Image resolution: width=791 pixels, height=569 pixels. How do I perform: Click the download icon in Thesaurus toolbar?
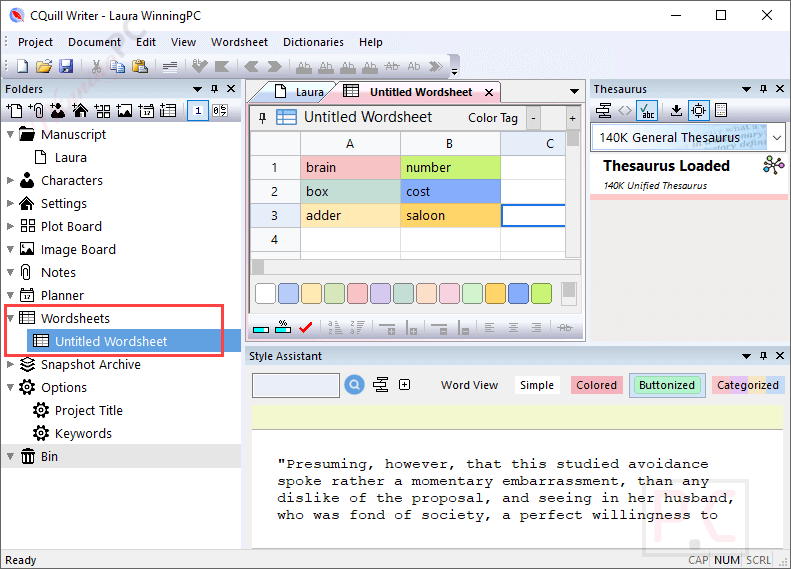tap(676, 110)
